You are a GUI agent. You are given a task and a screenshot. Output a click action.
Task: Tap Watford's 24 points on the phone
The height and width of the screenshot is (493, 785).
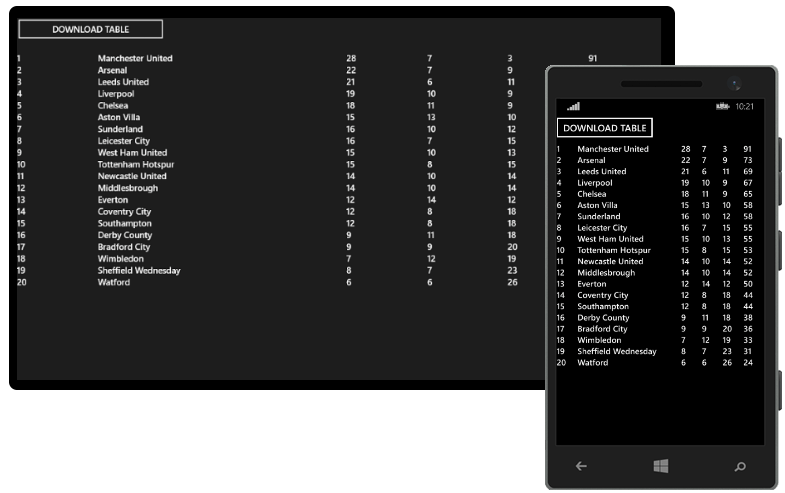(x=747, y=362)
